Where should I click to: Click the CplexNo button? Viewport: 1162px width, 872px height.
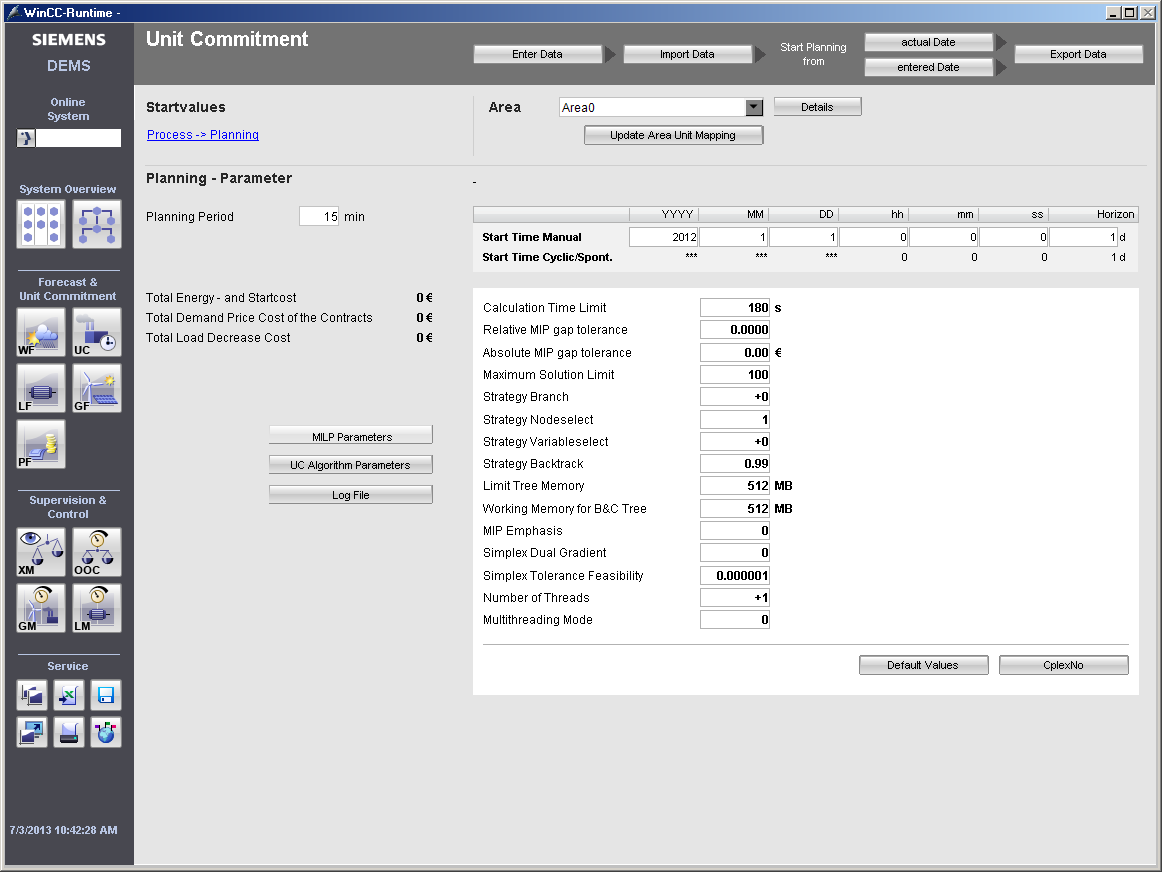[x=1063, y=665]
